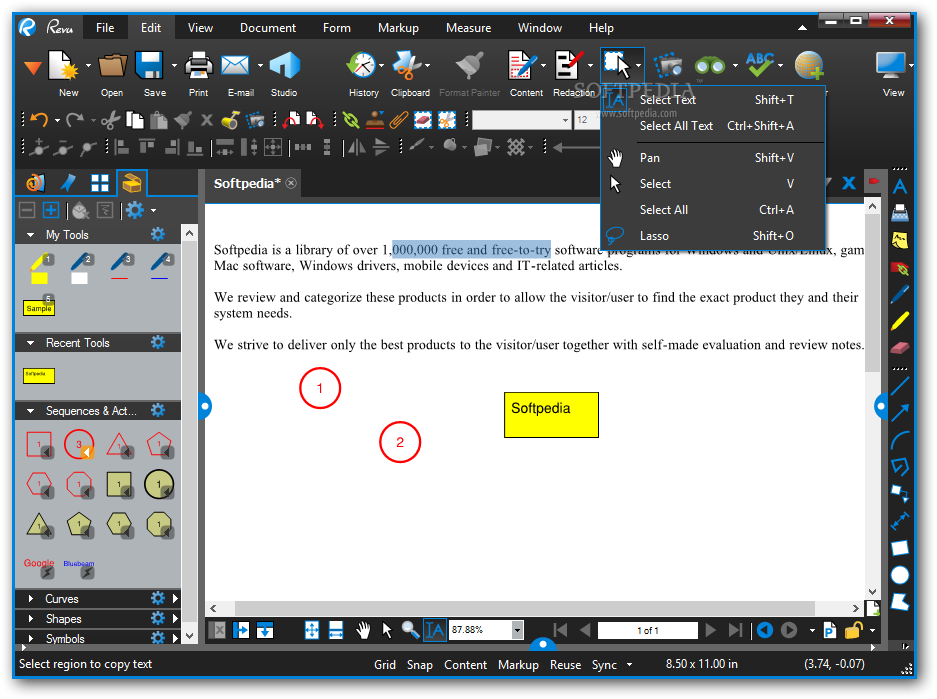Select the filled circle sequence tool
937x699 pixels.
159,485
